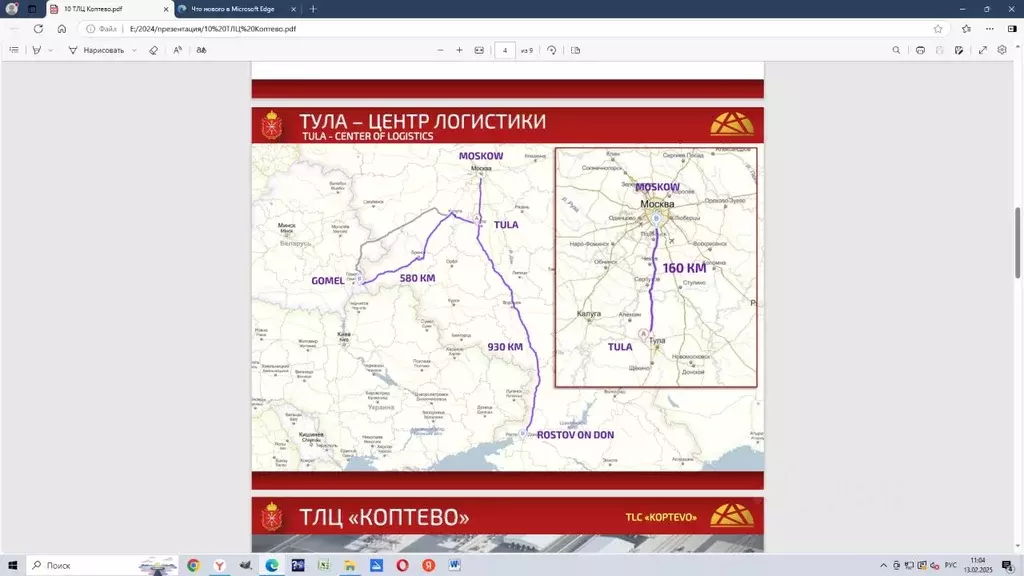This screenshot has height=576, width=1024.
Task: Click the fit to width icon
Action: (x=479, y=50)
